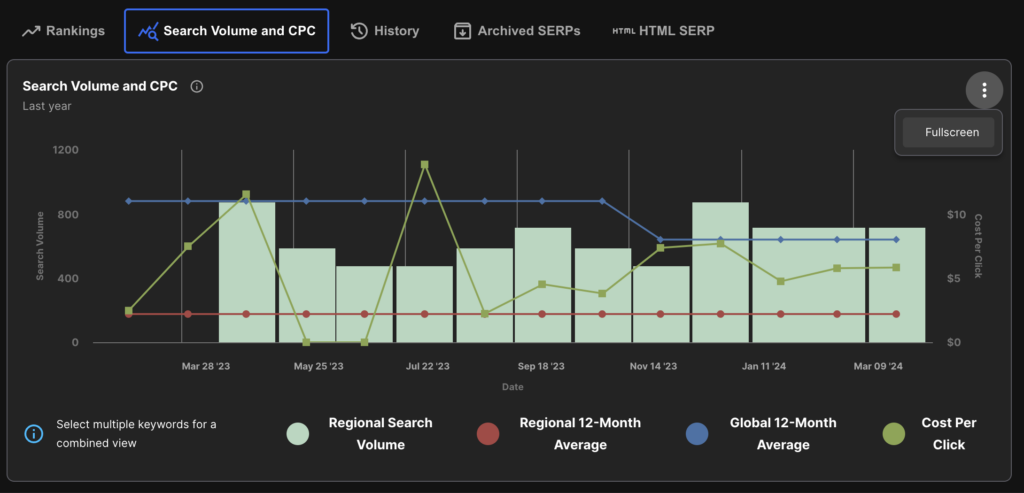
Task: Click the green Cost Per Click legend swatch
Action: [896, 433]
